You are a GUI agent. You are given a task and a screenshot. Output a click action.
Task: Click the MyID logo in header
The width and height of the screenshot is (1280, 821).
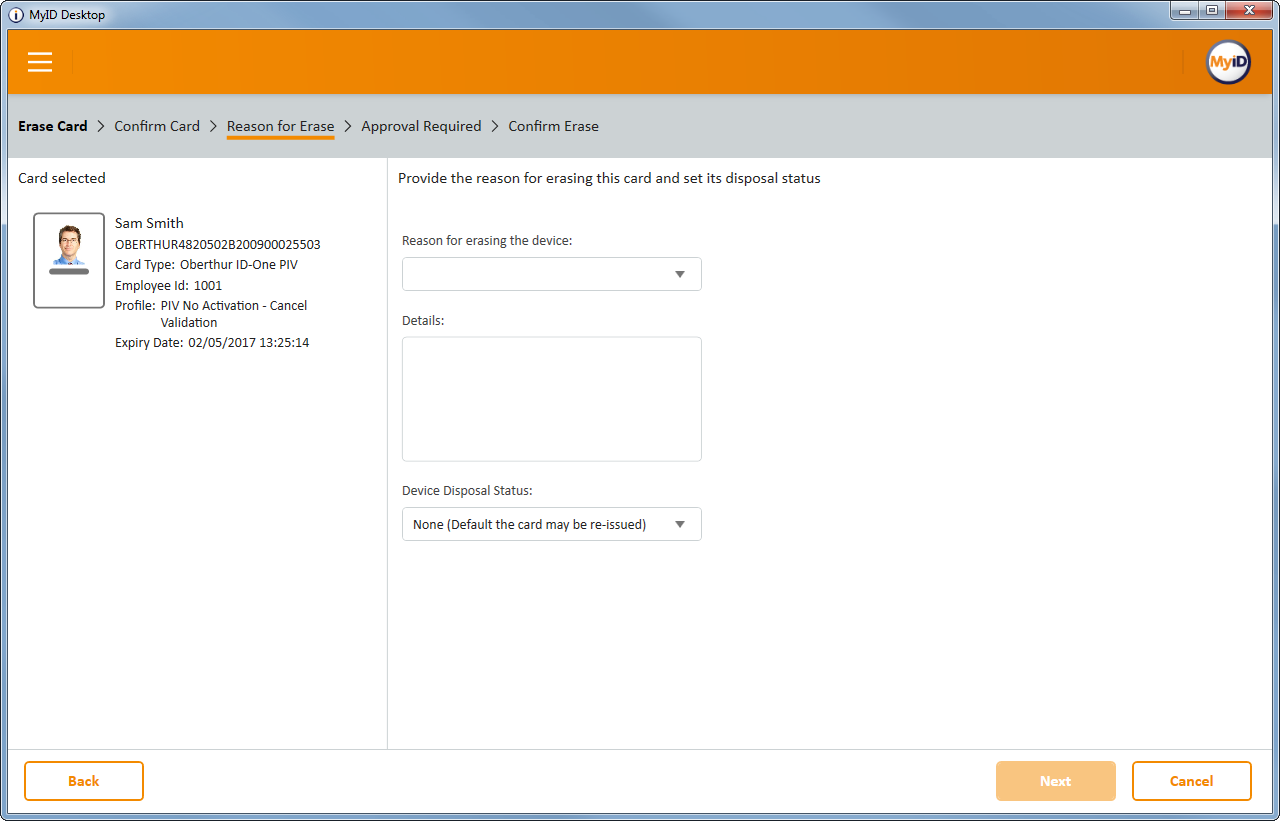coord(1227,62)
